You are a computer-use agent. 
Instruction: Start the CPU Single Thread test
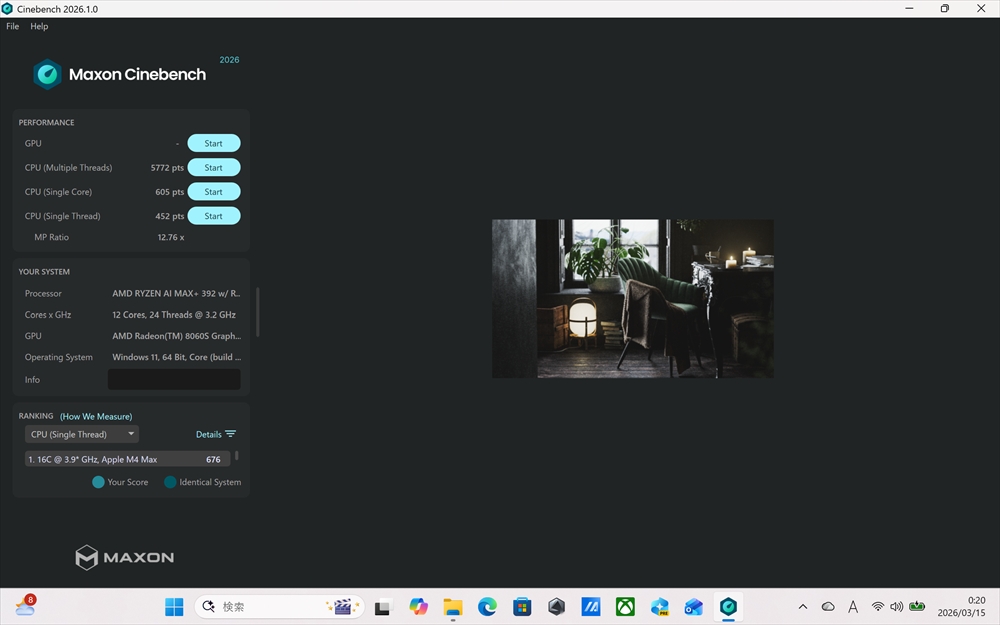pos(214,216)
